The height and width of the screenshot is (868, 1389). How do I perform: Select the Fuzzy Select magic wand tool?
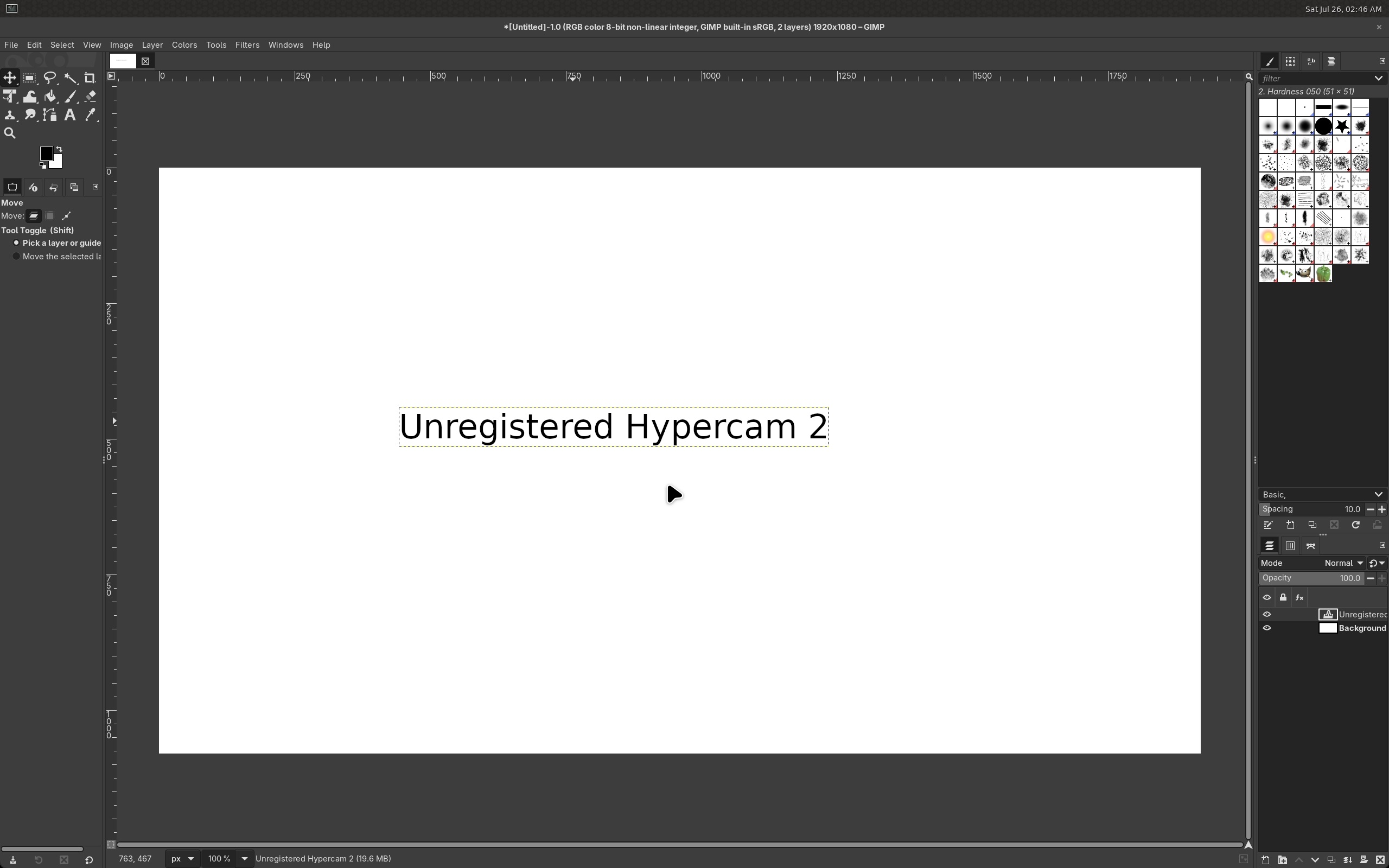click(x=70, y=78)
